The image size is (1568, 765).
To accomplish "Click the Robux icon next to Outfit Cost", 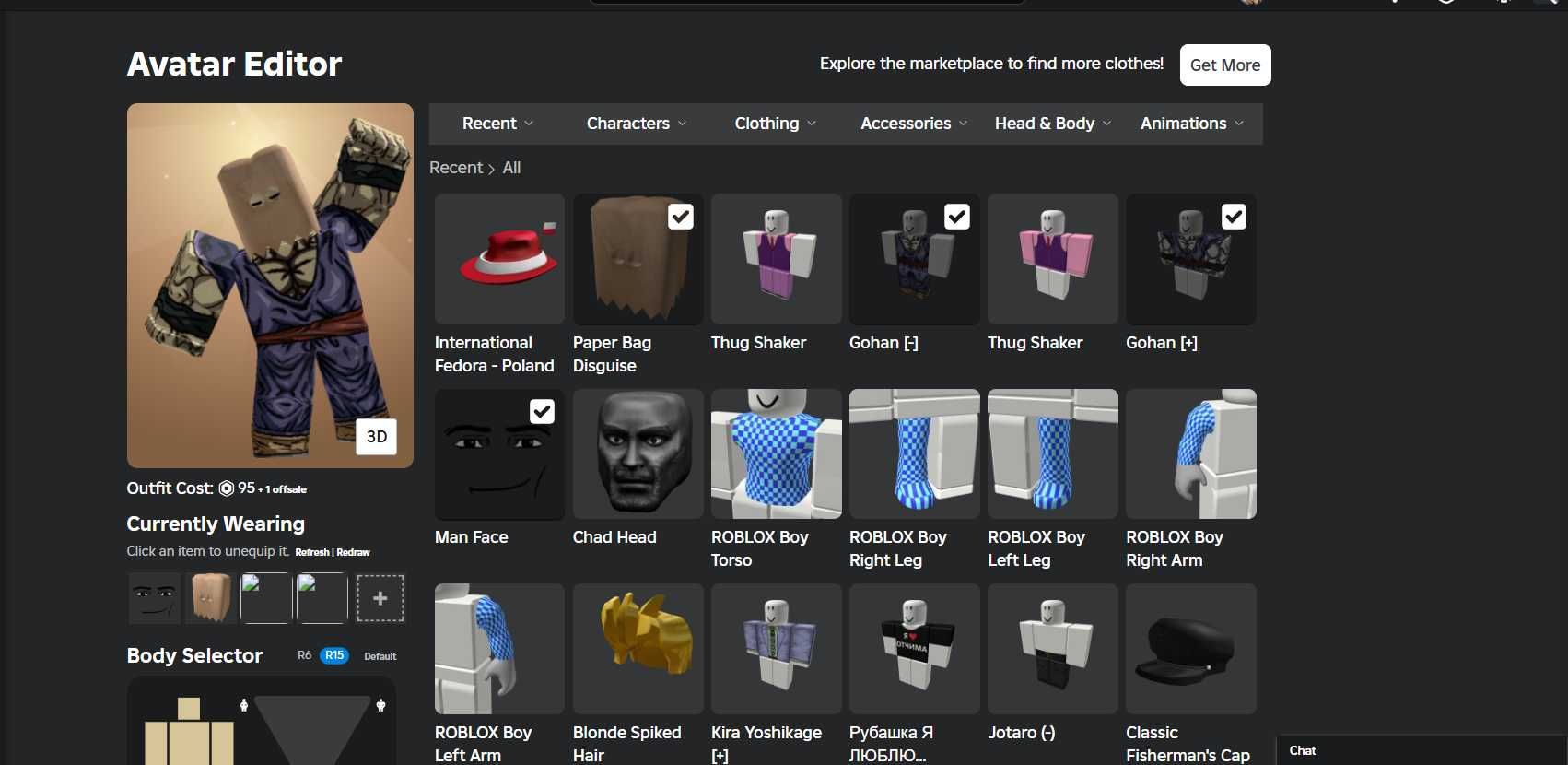I will click(x=226, y=488).
